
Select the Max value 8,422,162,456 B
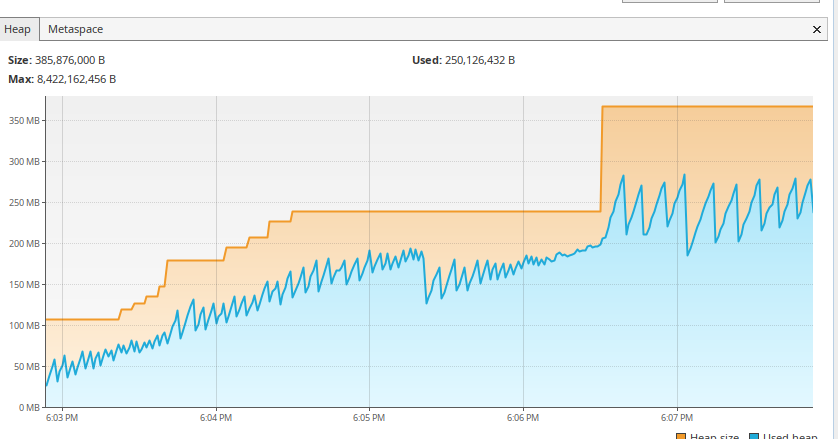pyautogui.click(x=76, y=79)
